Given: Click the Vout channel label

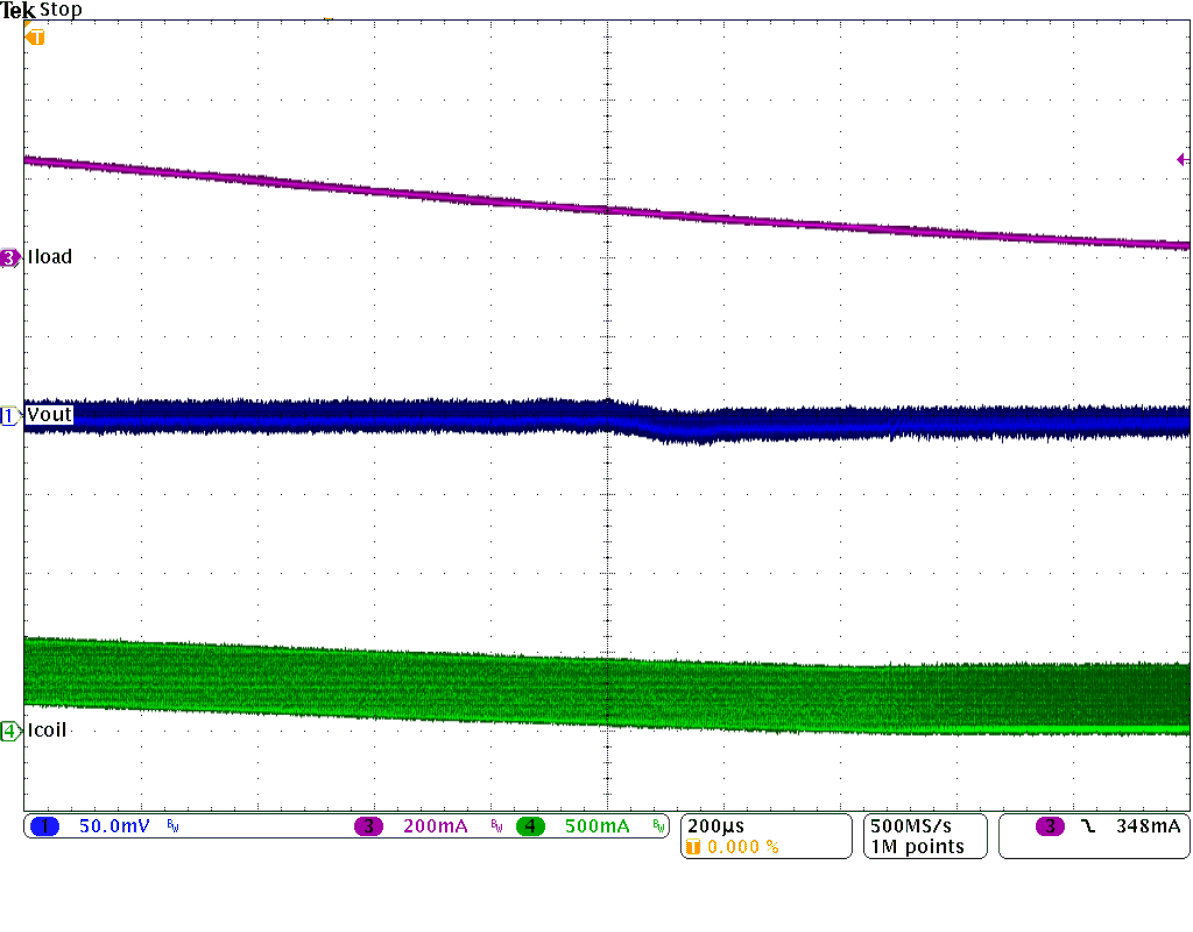Looking at the screenshot, I should [49, 414].
